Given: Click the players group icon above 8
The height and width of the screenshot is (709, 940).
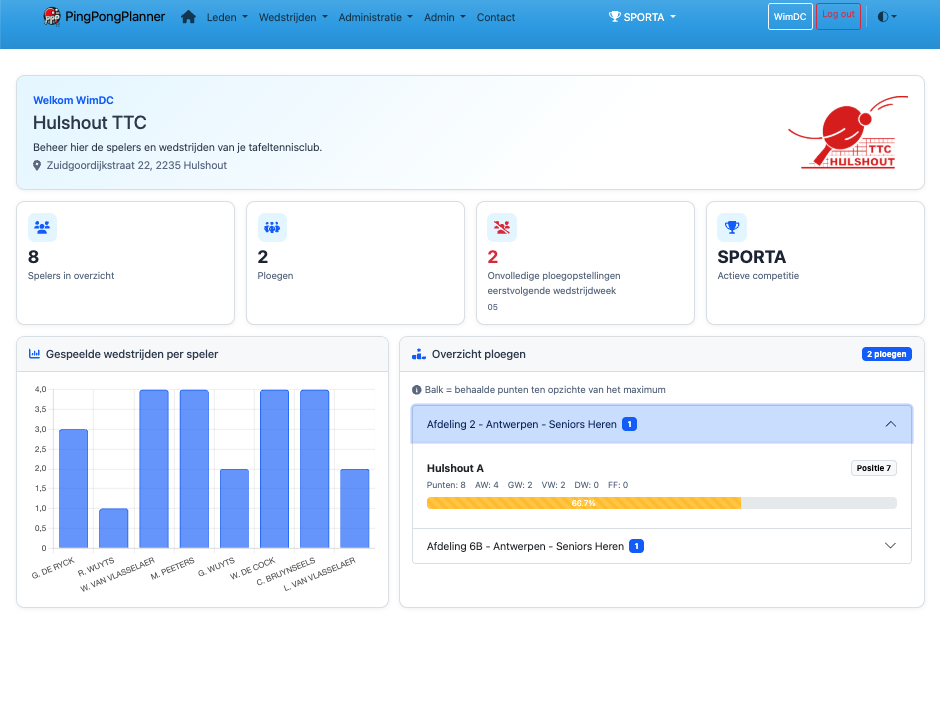Looking at the screenshot, I should 42,227.
